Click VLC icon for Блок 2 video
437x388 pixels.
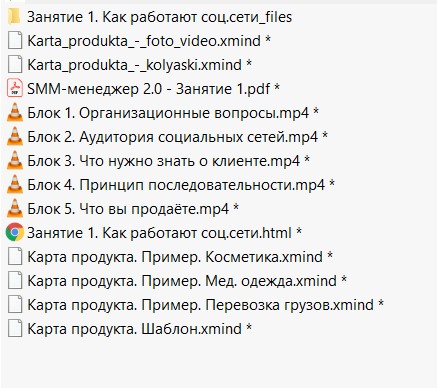click(x=15, y=136)
